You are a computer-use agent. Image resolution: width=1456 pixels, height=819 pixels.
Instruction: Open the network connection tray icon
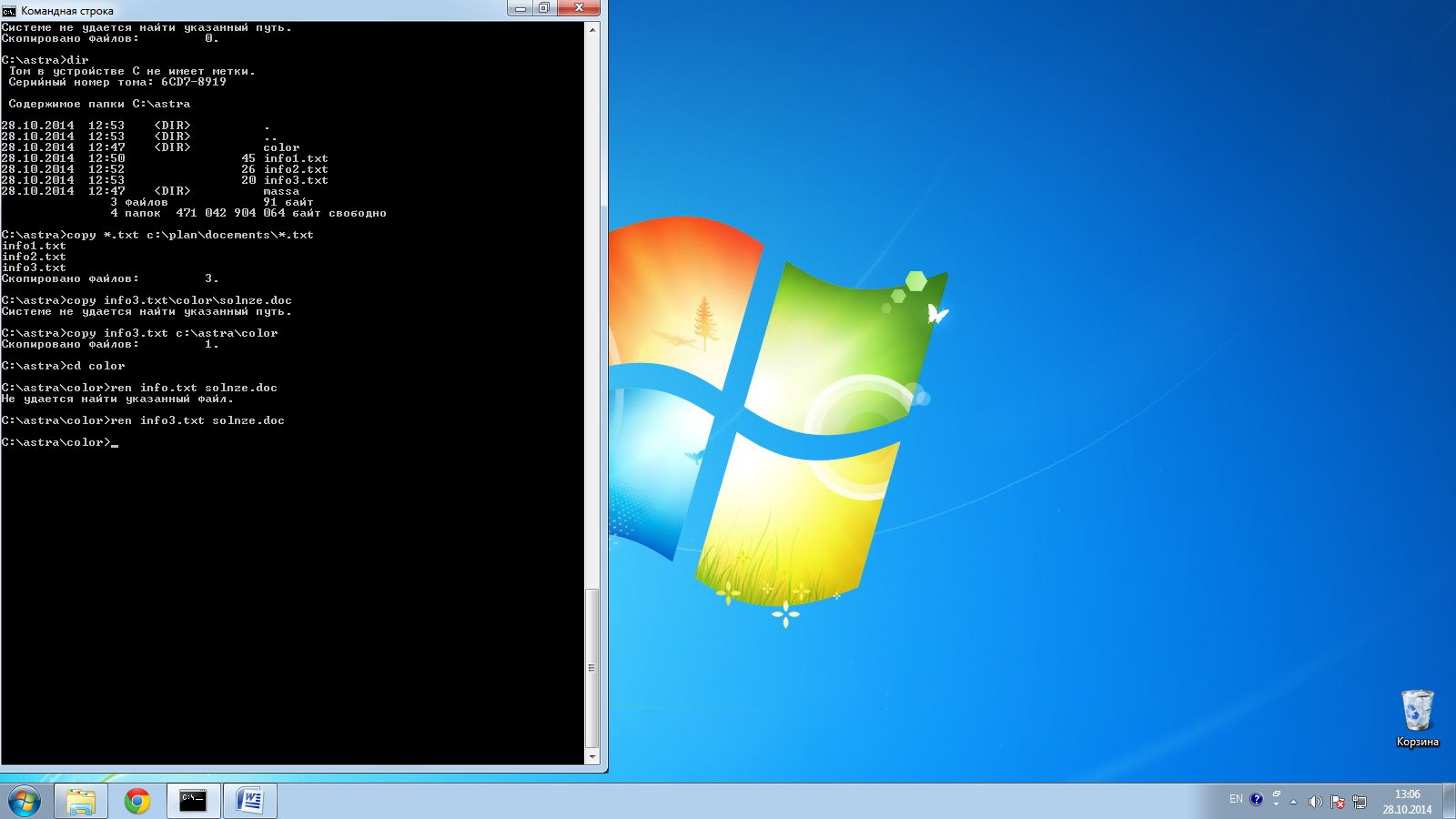point(1360,802)
